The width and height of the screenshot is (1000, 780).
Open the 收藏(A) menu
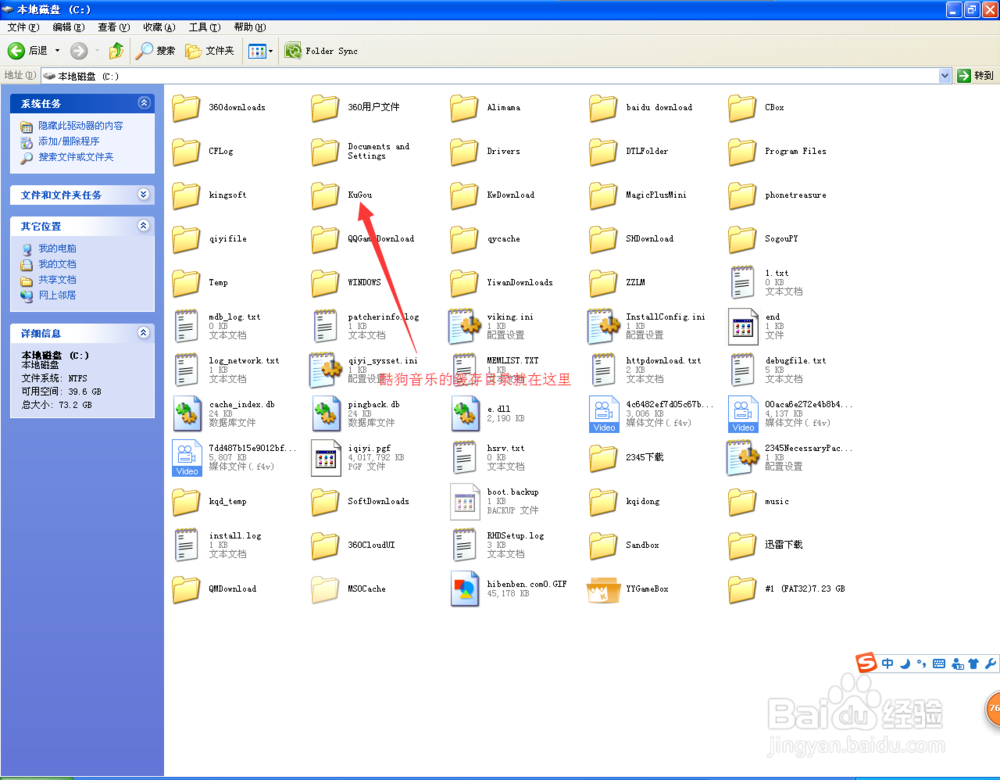tap(159, 27)
